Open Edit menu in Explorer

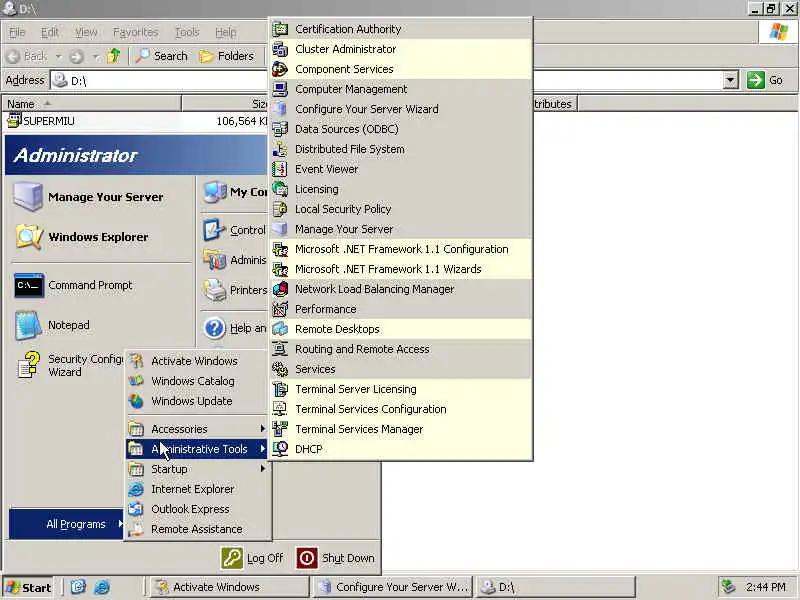[x=49, y=32]
